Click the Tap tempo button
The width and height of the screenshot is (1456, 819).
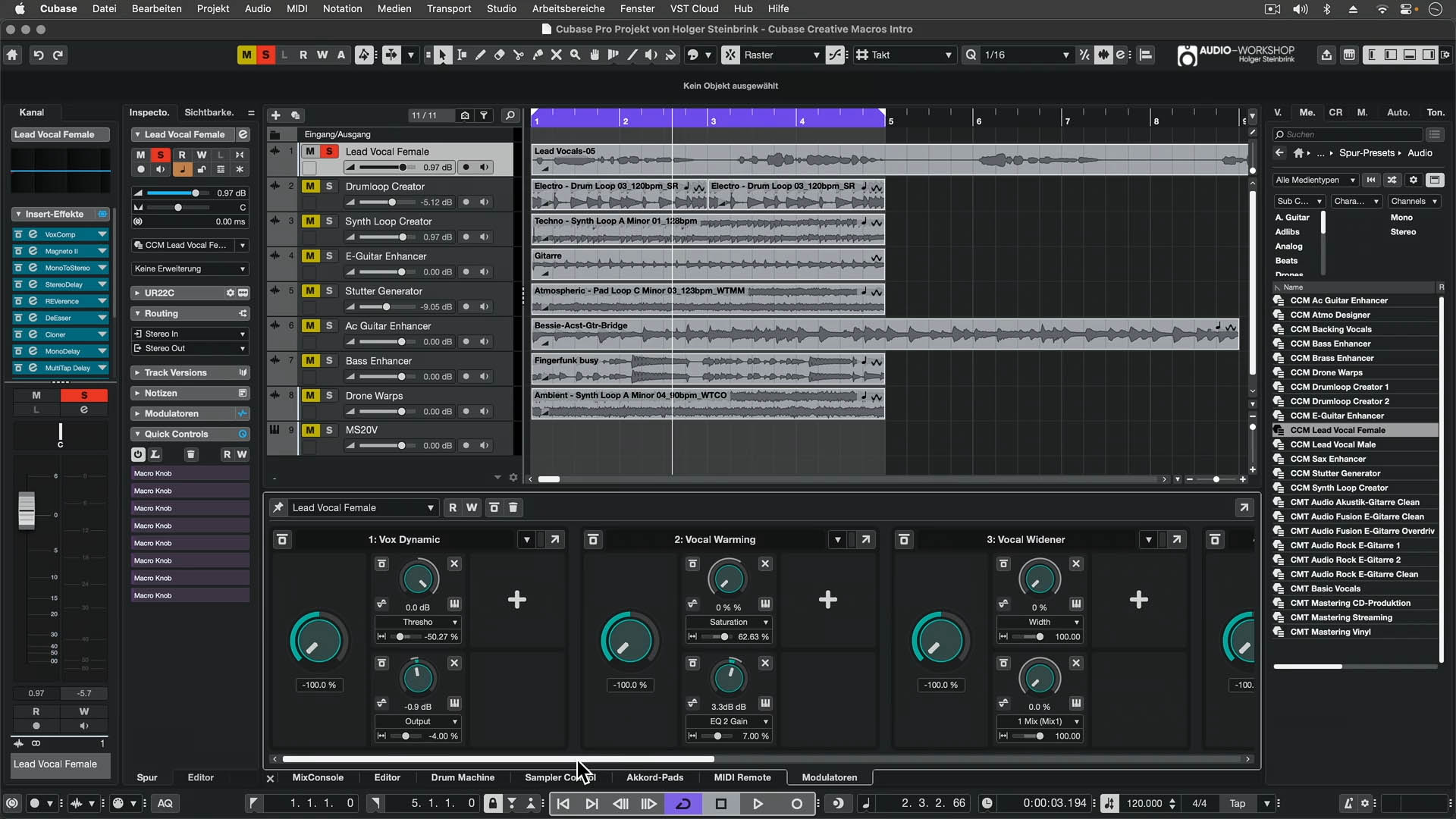(x=1238, y=803)
